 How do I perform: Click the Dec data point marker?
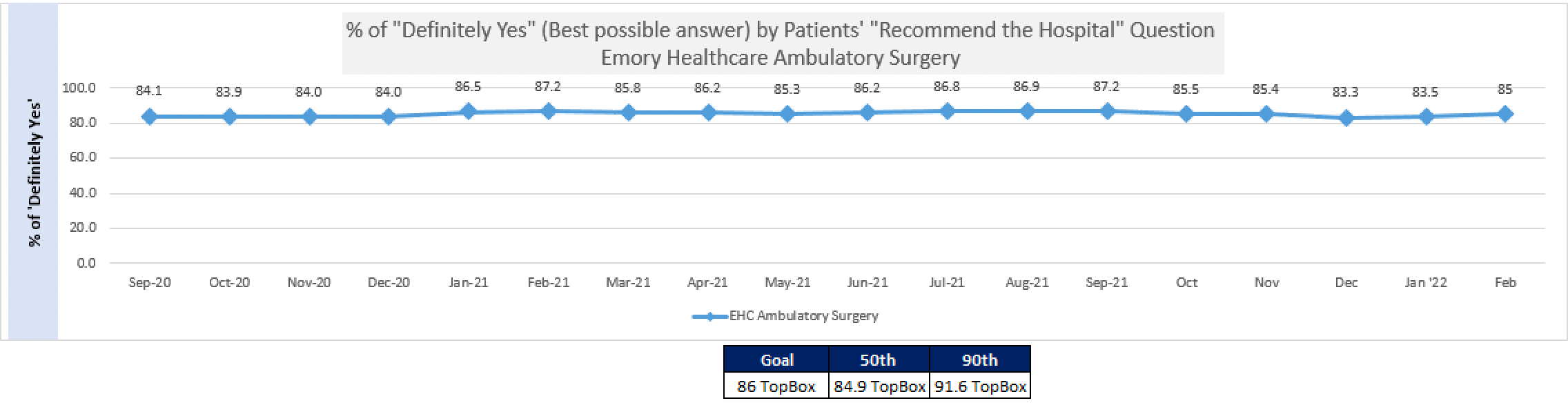coord(1346,118)
